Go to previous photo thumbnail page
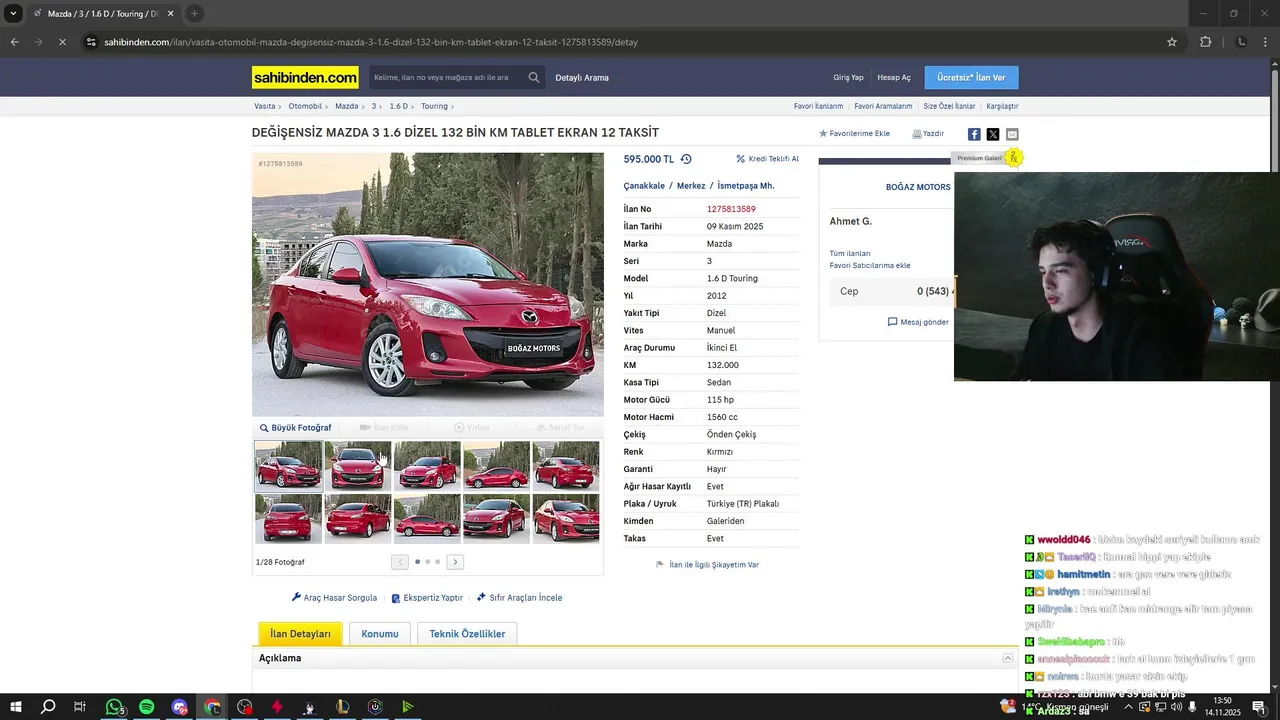 pyautogui.click(x=400, y=562)
